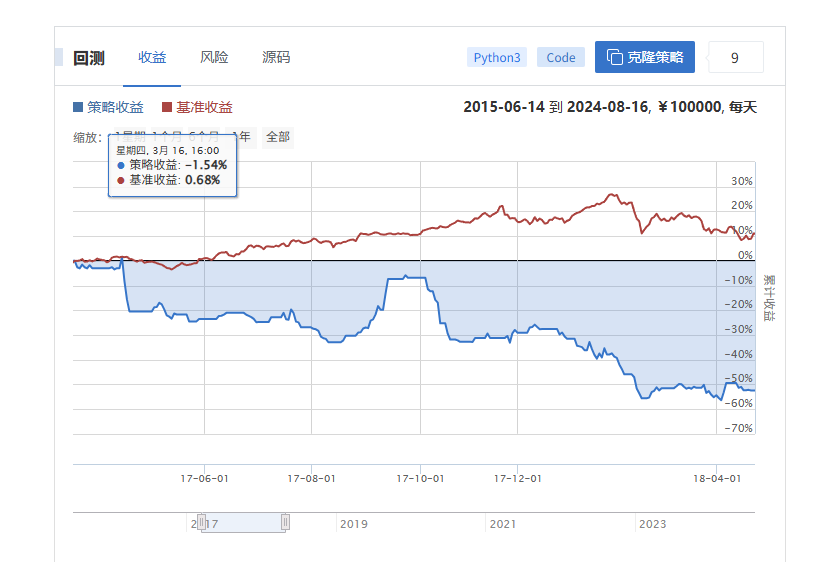Click blue 策略收益 legend color square
This screenshot has width=832, height=562.
coord(78,107)
